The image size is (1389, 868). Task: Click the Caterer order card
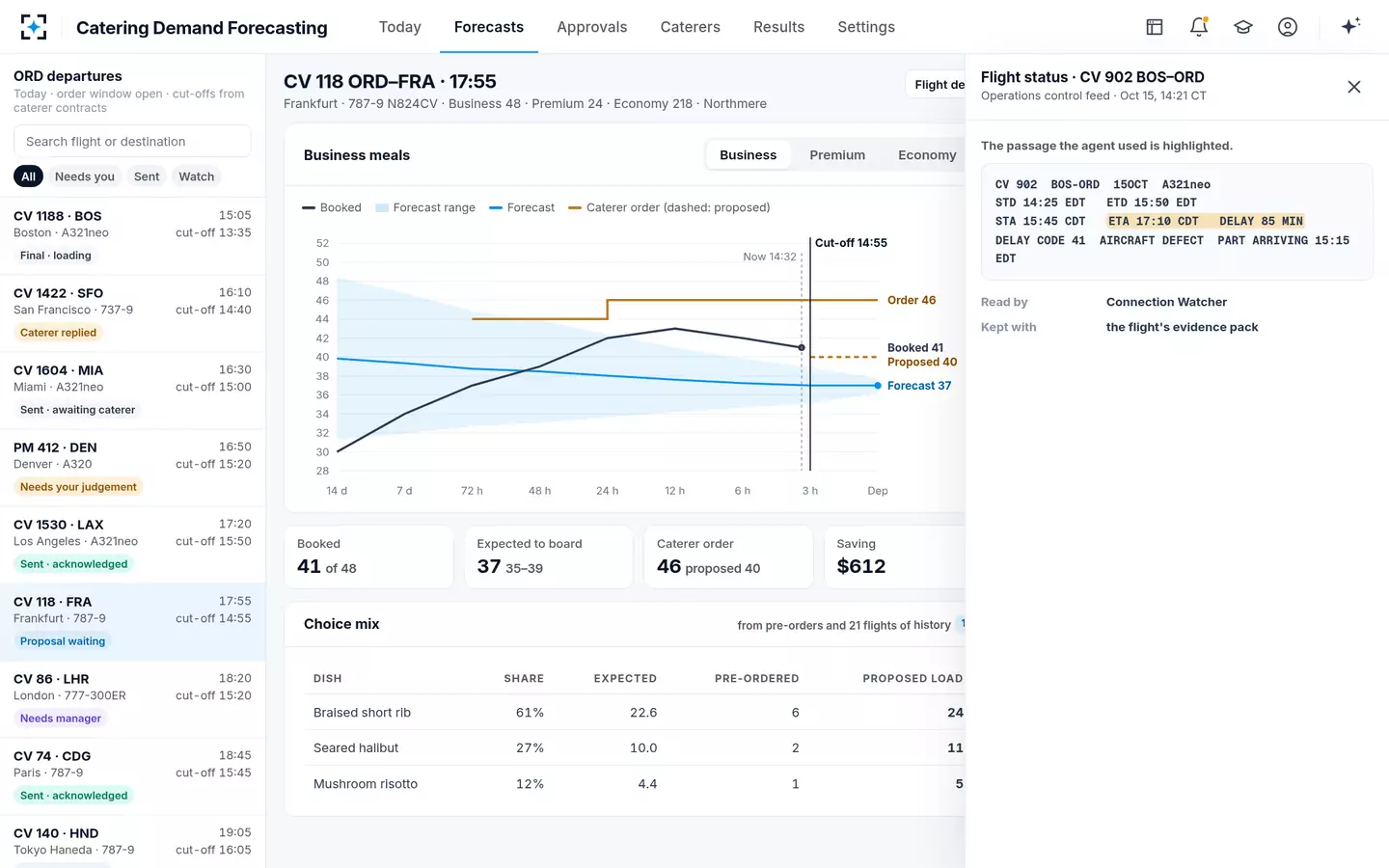point(728,556)
